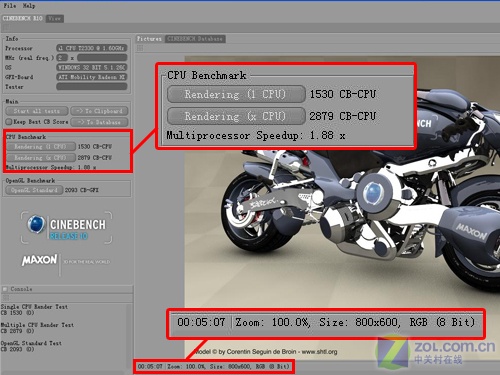The image size is (500, 375).
Task: Click the 00:05:07 render time in status bar
Action: click(150, 366)
